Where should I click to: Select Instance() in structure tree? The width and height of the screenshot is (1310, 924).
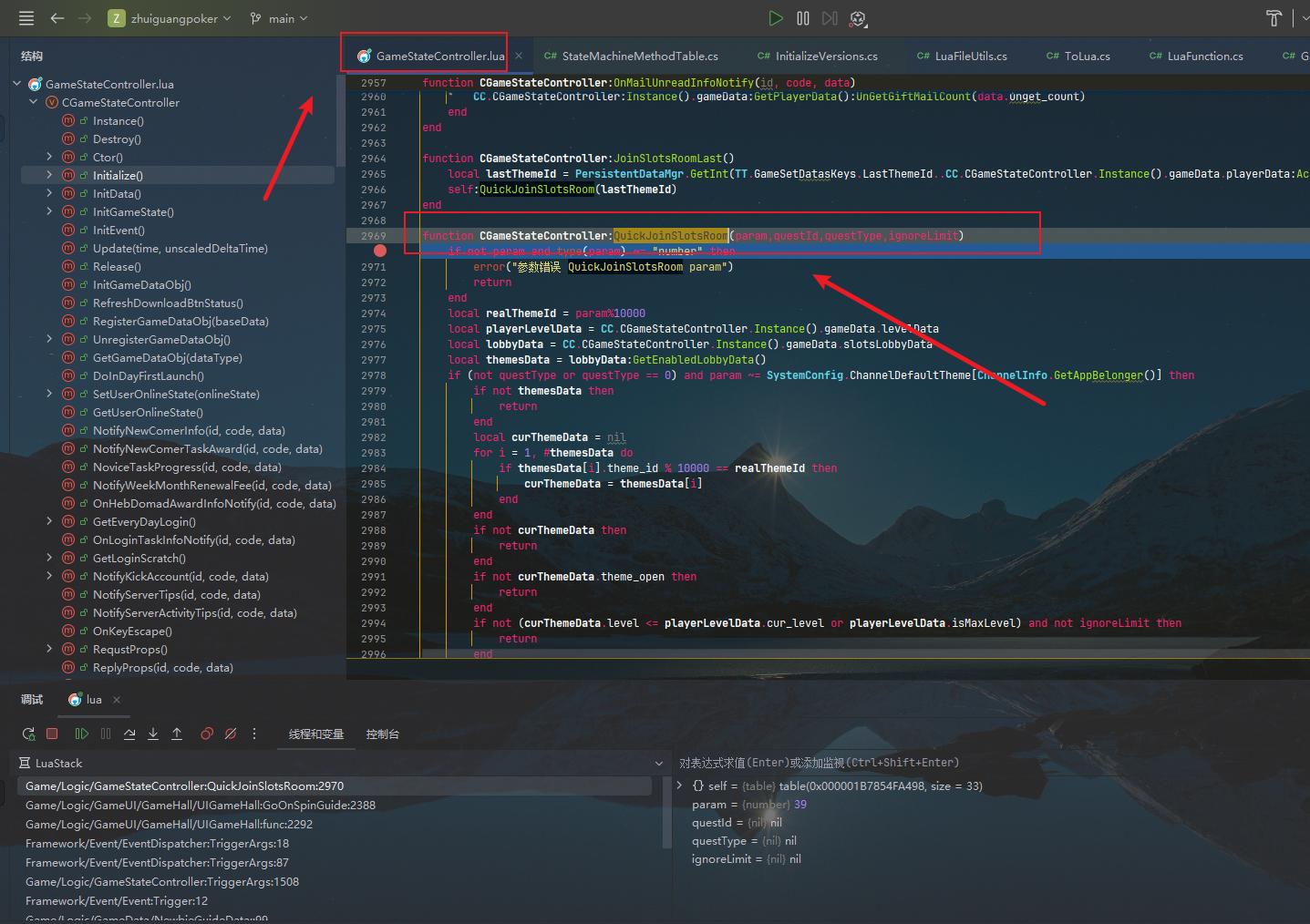[x=119, y=120]
